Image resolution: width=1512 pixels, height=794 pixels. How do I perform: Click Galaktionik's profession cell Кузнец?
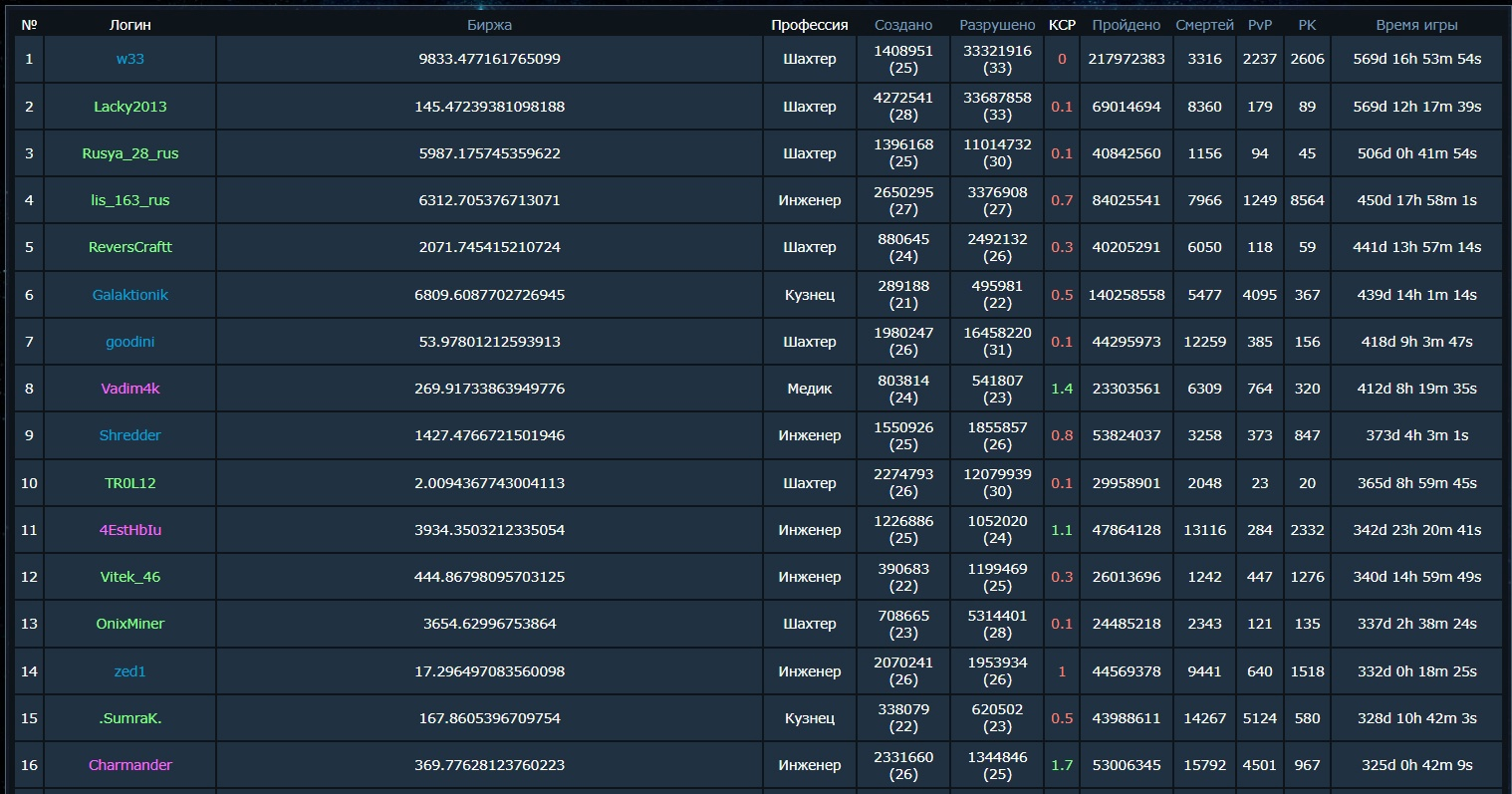[x=810, y=295]
